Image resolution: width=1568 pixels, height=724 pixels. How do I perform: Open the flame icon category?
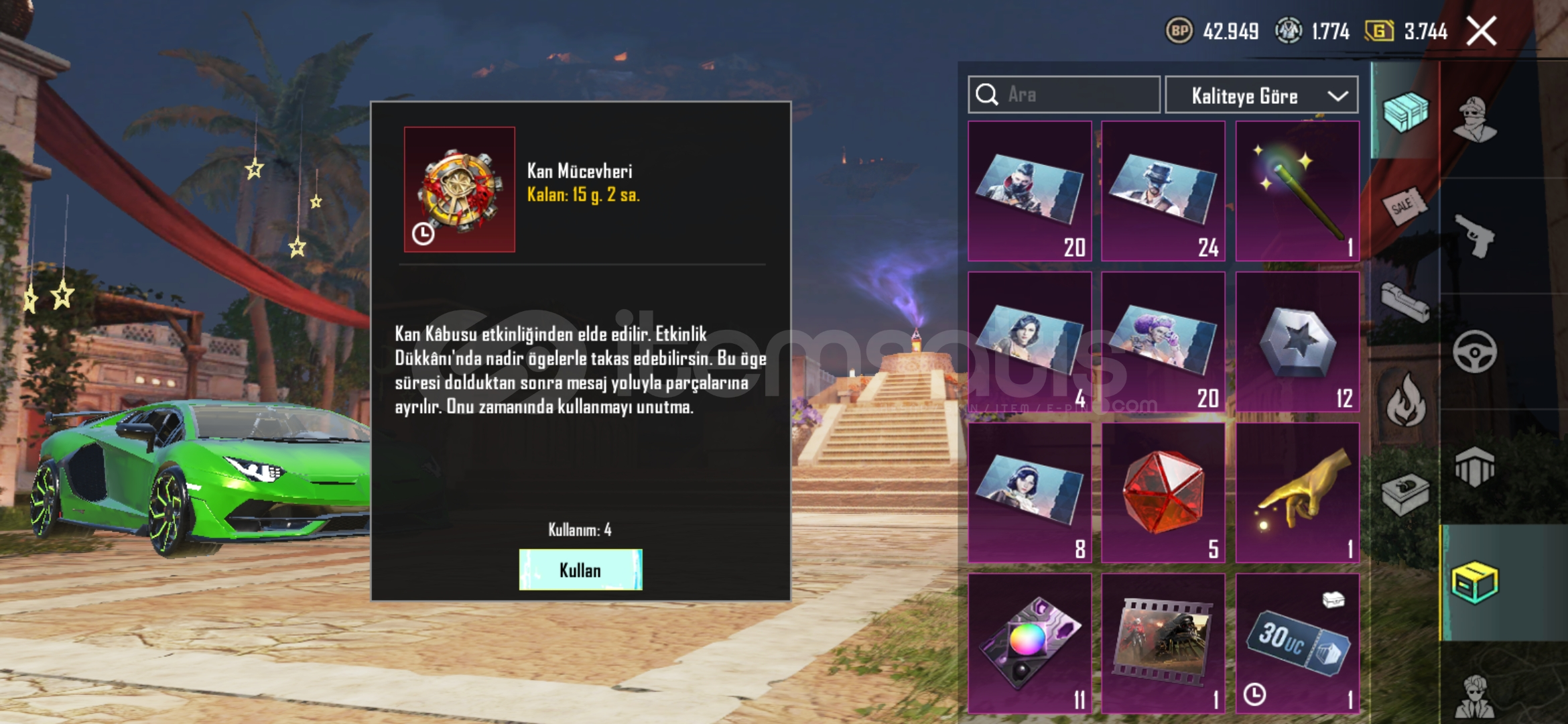click(x=1406, y=400)
